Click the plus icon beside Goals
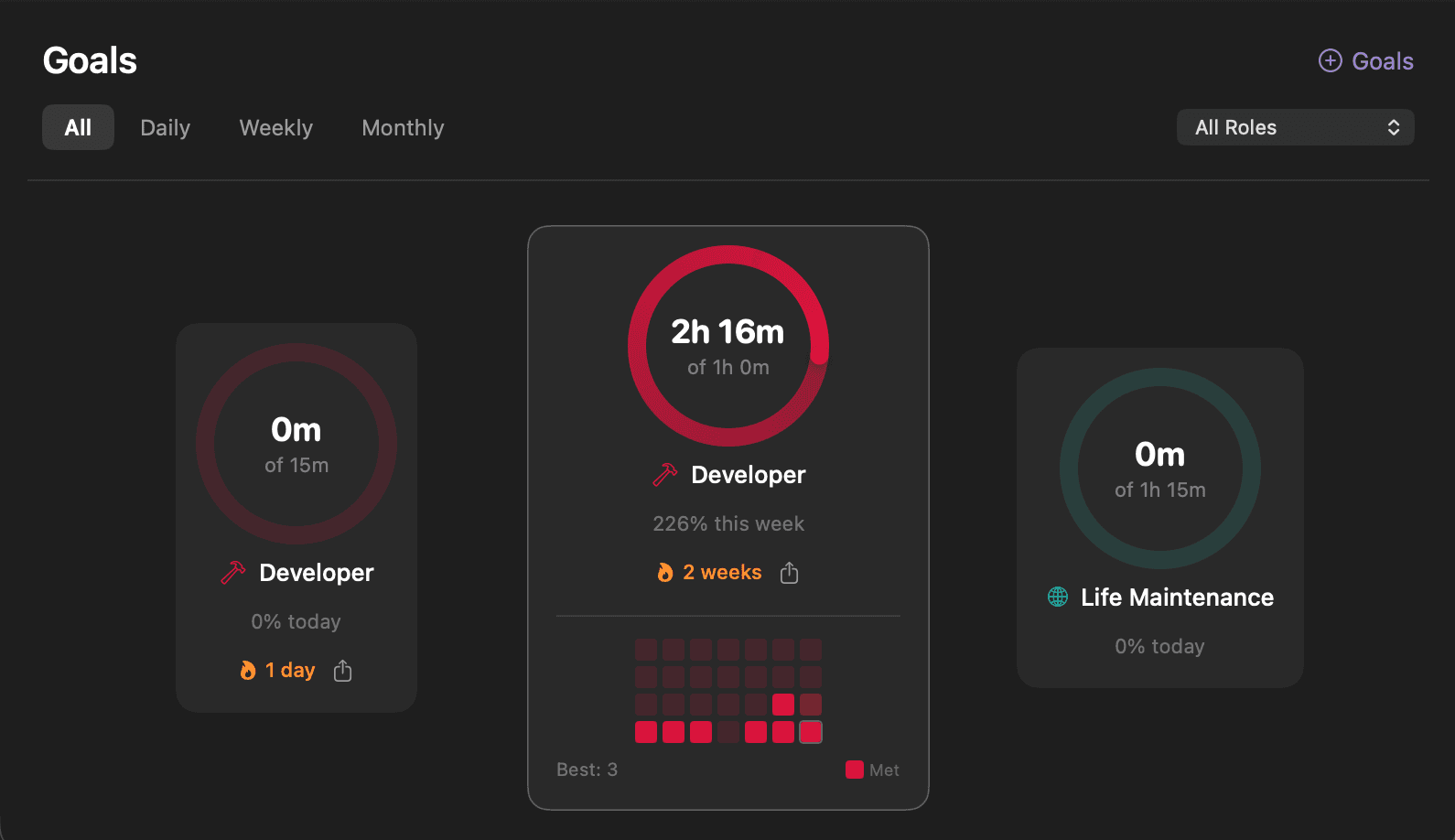The image size is (1455, 840). coord(1330,60)
